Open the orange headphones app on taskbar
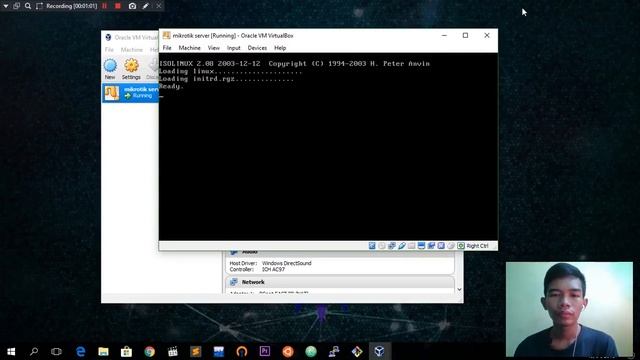The width and height of the screenshot is (640, 360). tap(242, 351)
